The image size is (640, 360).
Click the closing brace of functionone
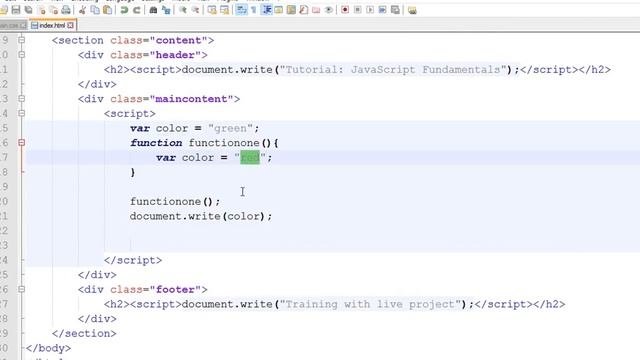pos(133,172)
